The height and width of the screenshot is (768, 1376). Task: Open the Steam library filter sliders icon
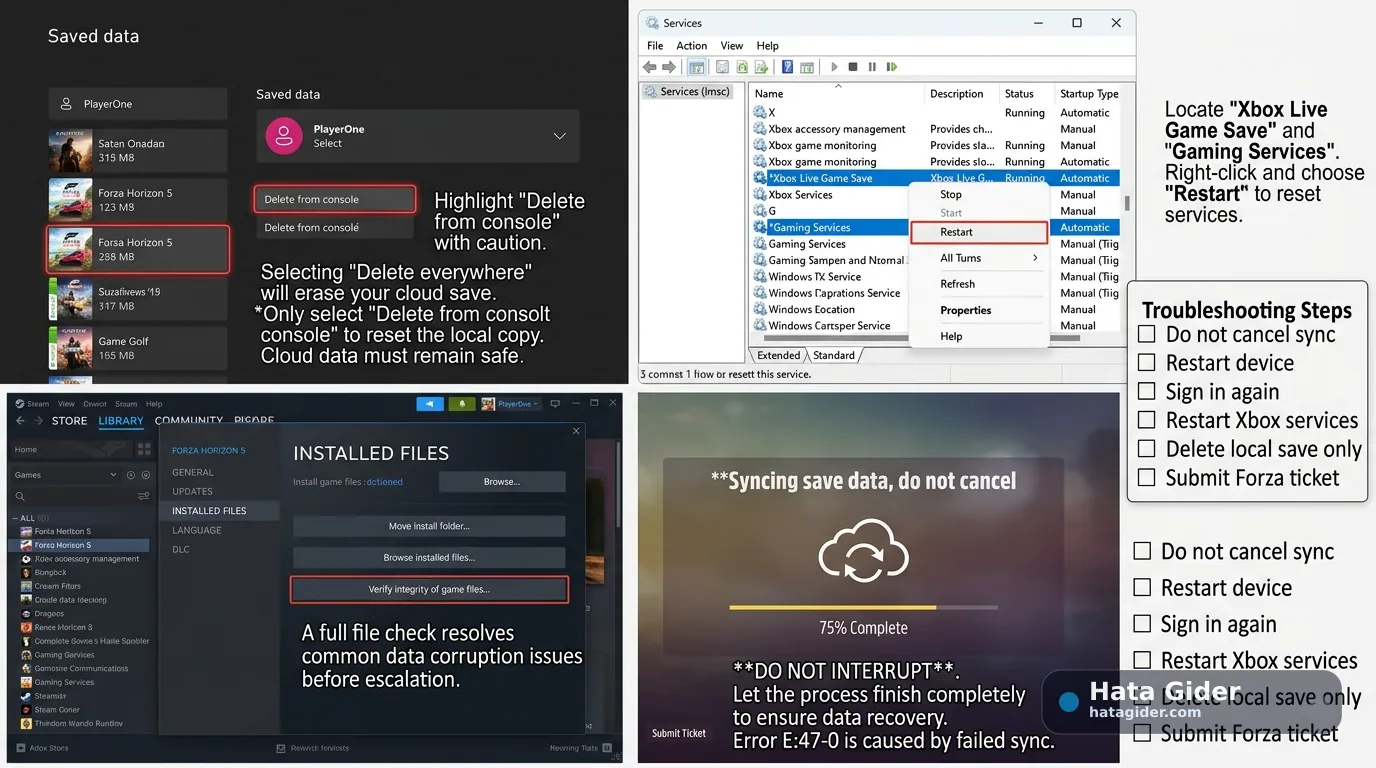144,496
